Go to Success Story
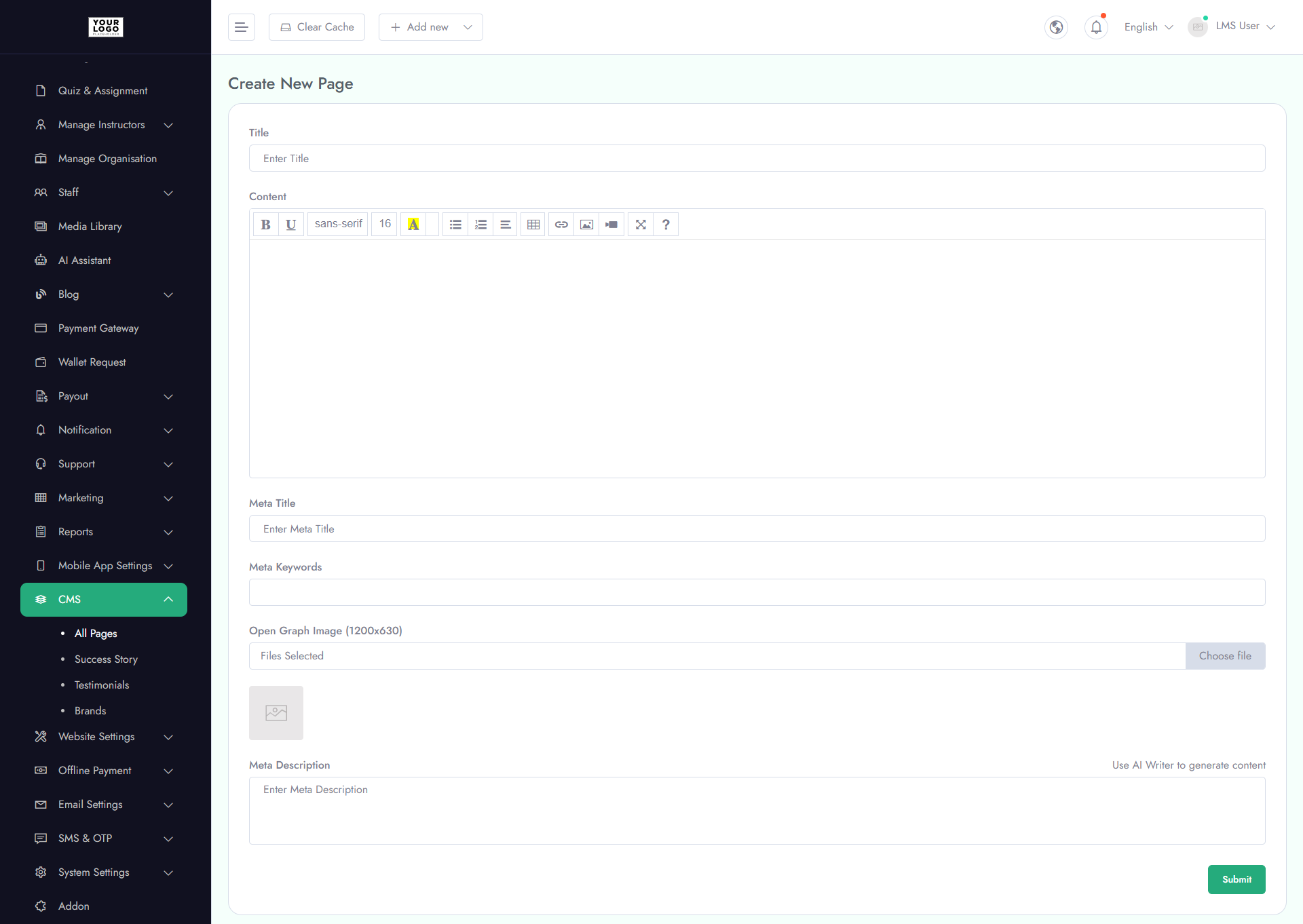This screenshot has width=1303, height=924. coord(106,659)
